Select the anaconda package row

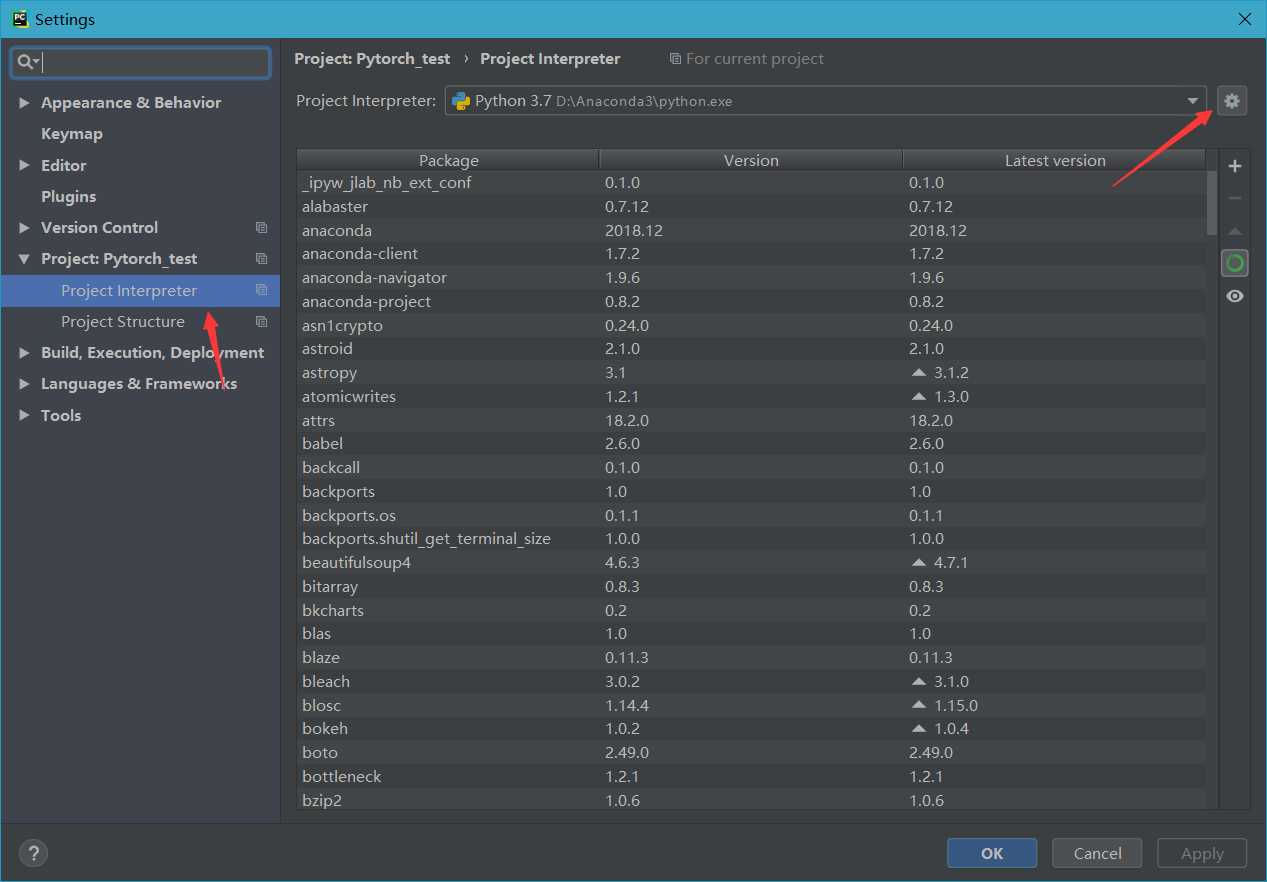click(x=751, y=230)
